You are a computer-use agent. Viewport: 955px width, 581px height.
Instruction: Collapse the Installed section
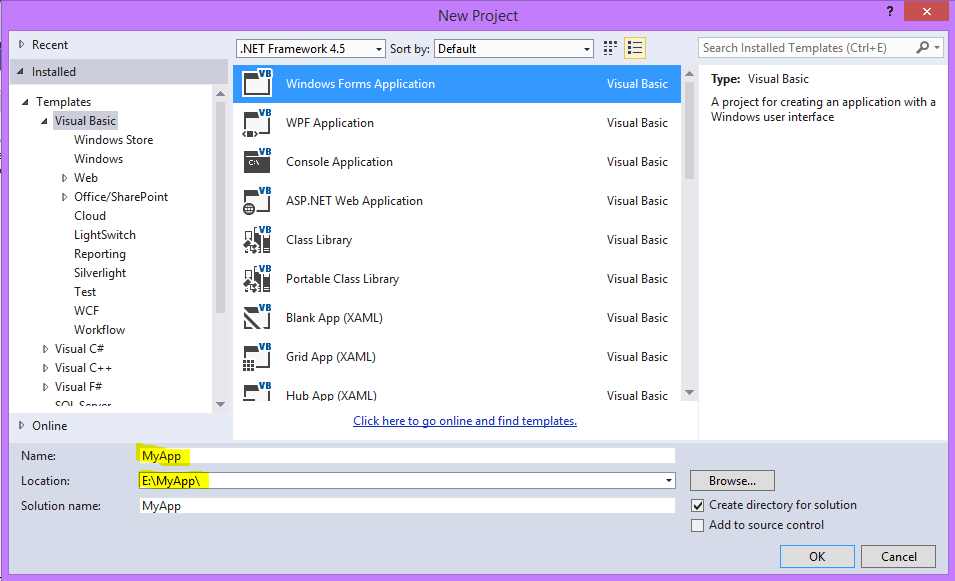20,71
